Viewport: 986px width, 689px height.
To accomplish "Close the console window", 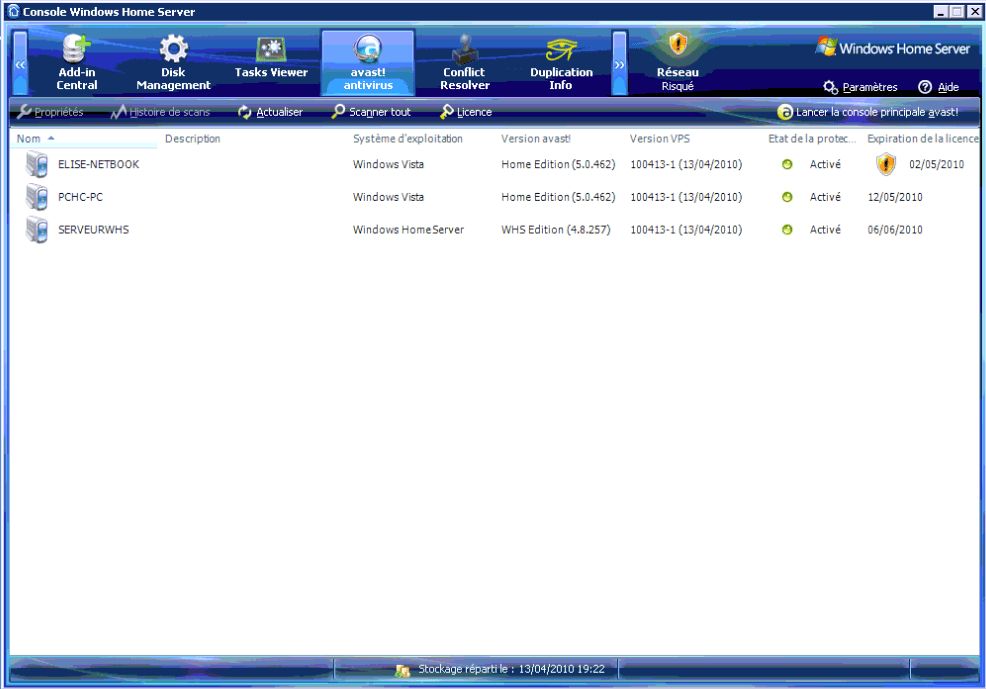I will pos(974,12).
